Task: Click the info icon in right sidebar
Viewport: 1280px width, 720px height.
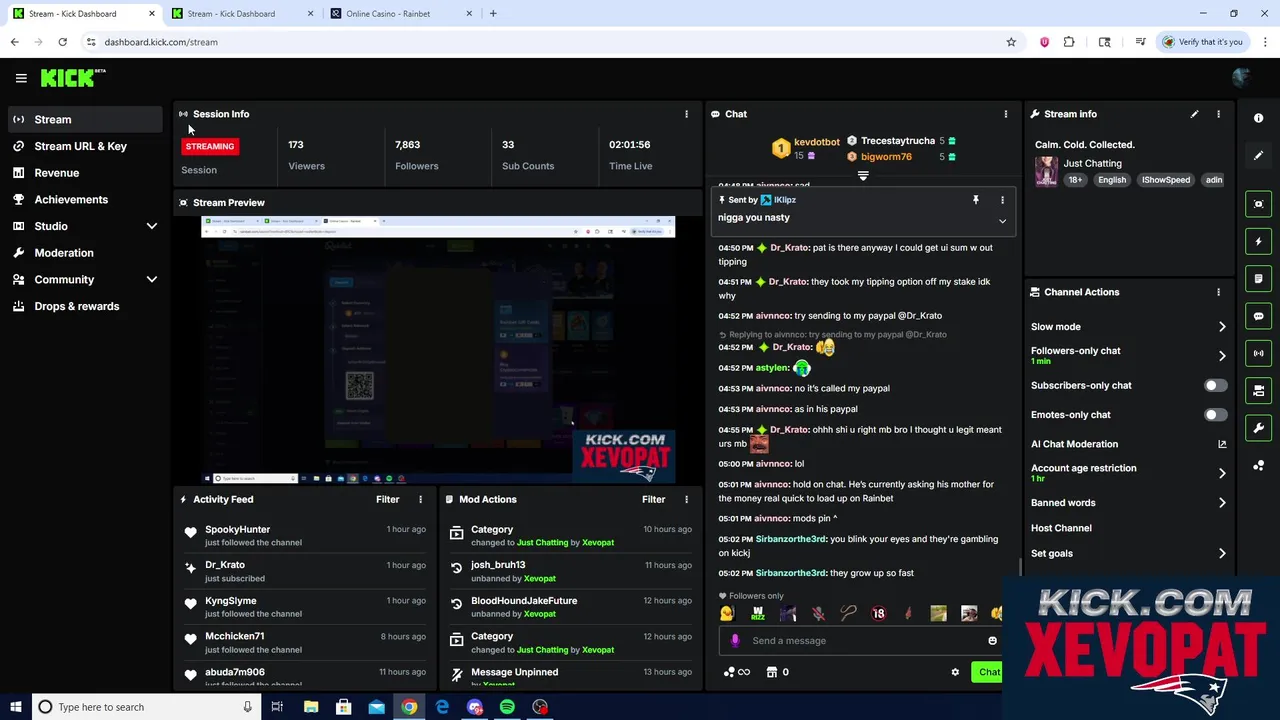Action: tap(1259, 118)
